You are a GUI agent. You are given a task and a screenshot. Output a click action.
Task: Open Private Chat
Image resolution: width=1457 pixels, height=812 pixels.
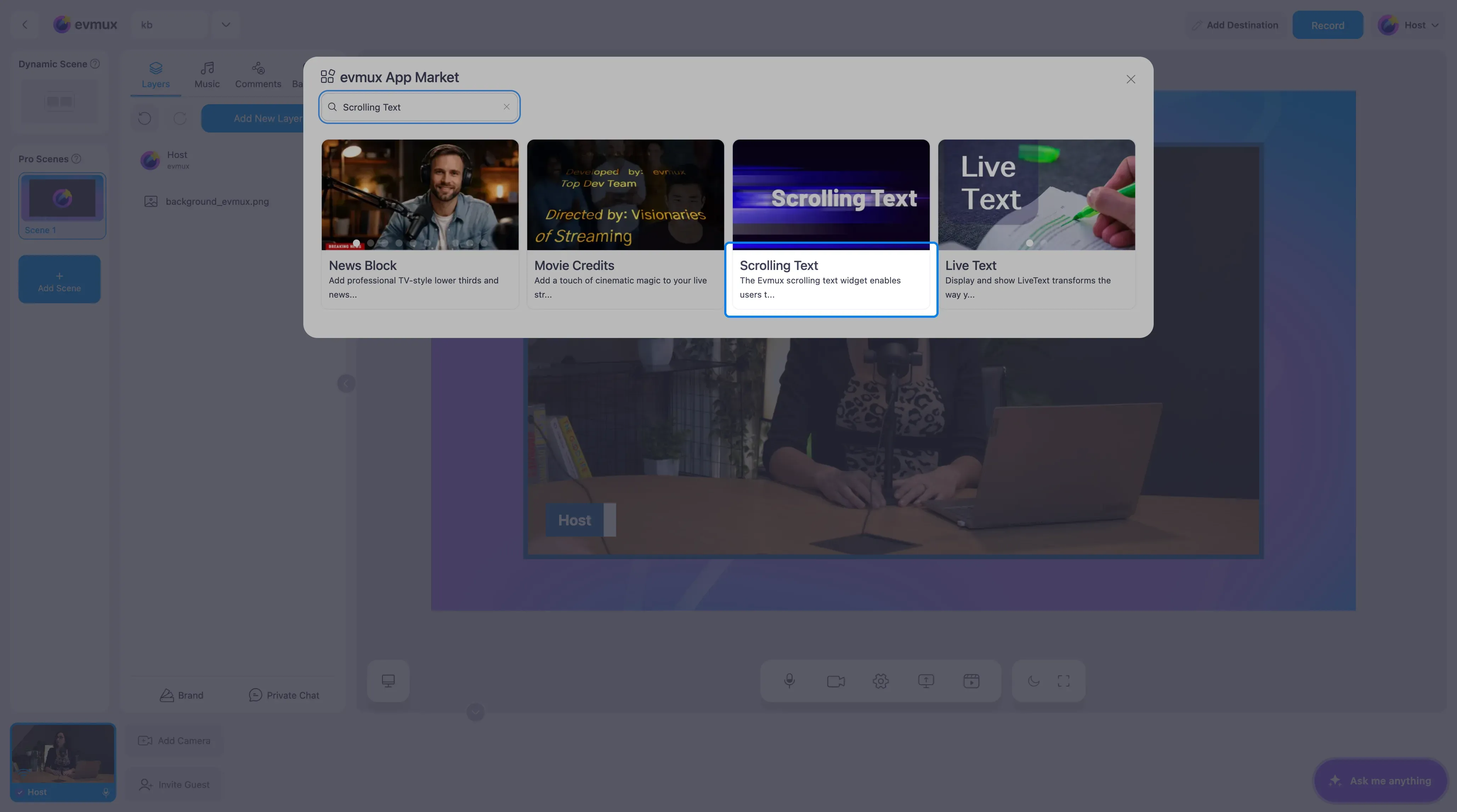284,695
